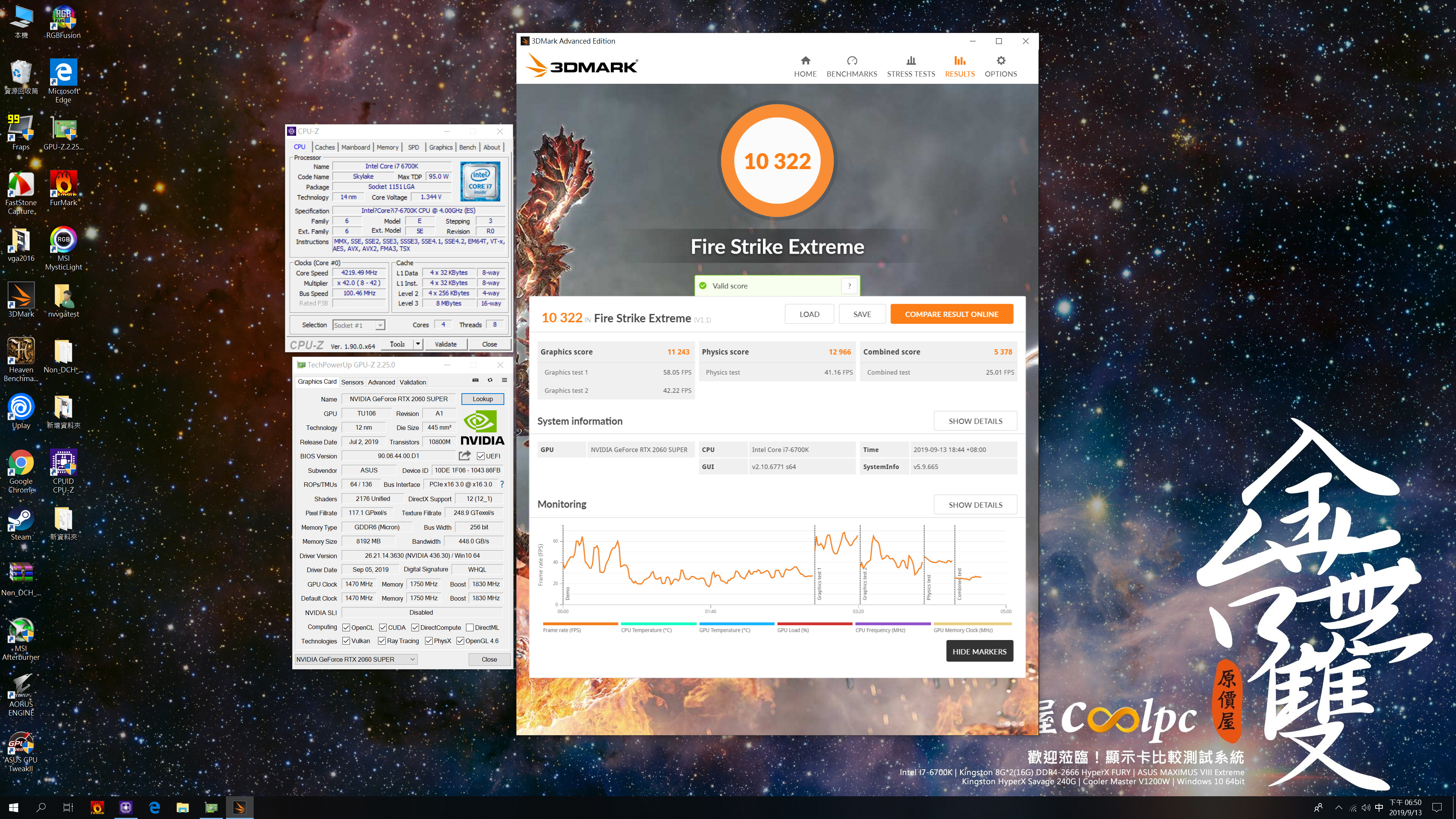Go to 3DMark HOME page

pyautogui.click(x=805, y=66)
